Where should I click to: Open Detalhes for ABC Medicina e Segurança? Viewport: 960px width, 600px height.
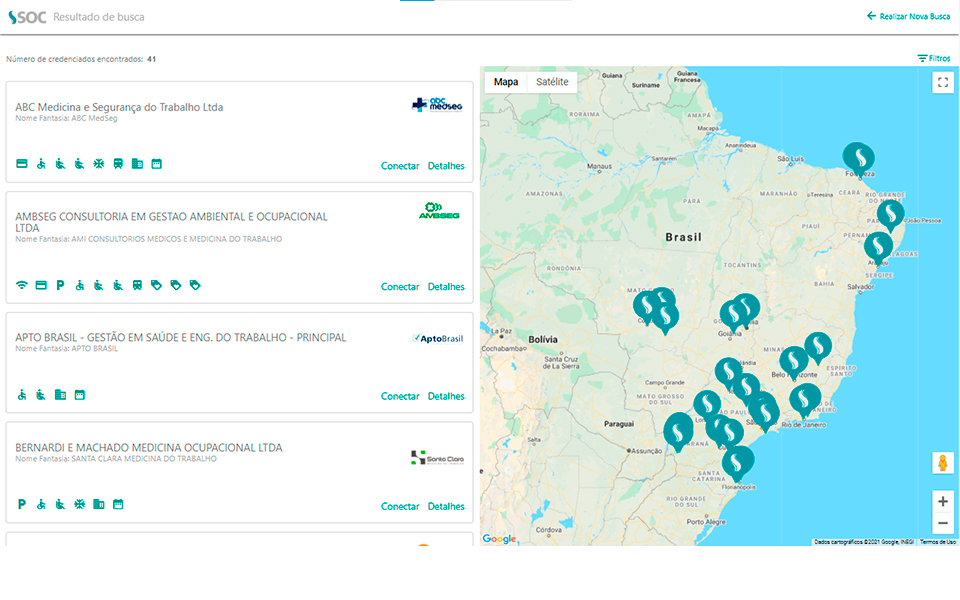coord(446,166)
